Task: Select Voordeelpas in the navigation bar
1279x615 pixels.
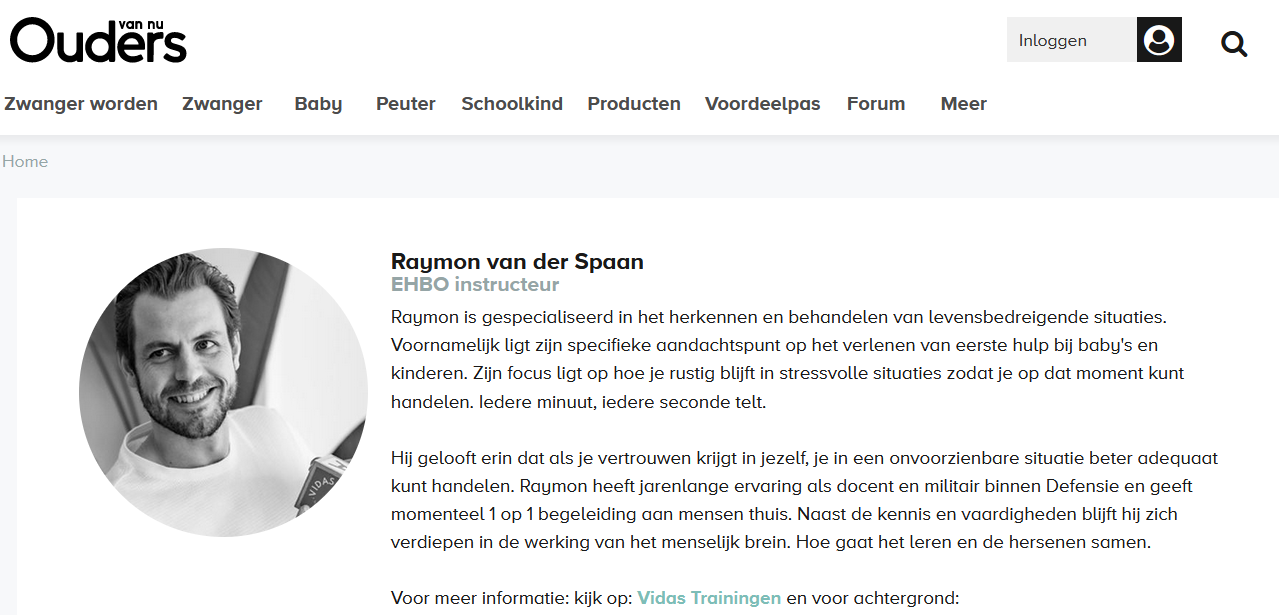Action: [763, 104]
